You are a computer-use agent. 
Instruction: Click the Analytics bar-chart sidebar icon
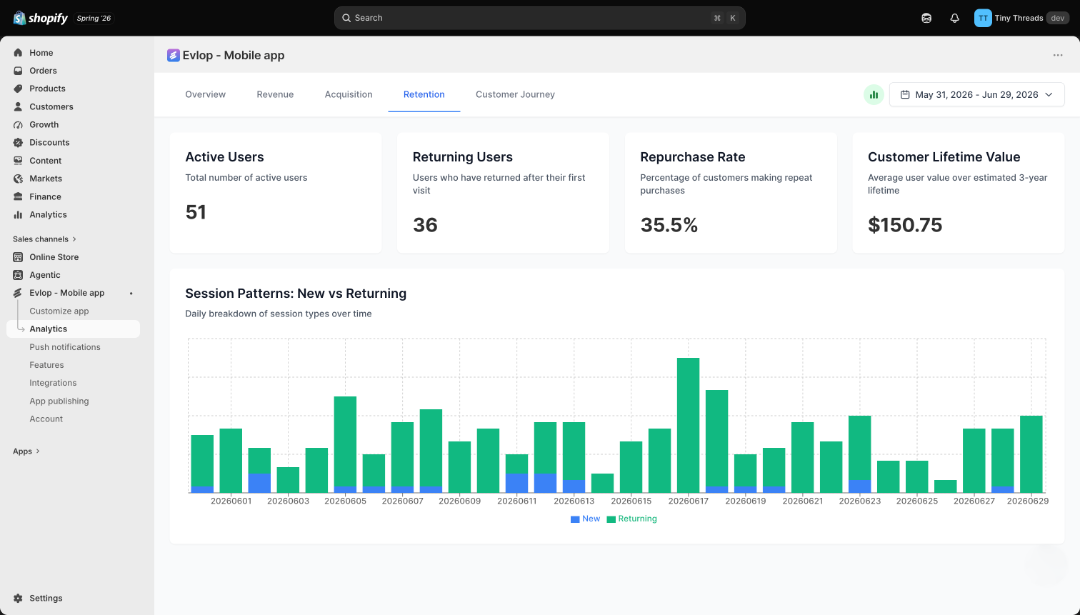click(x=18, y=214)
